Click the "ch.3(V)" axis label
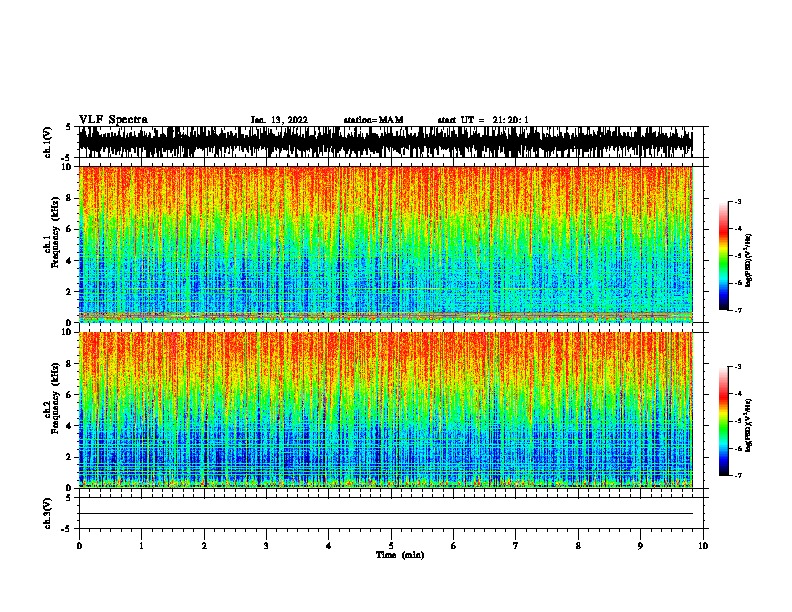Screen dimensions: 792x612 click(47, 514)
